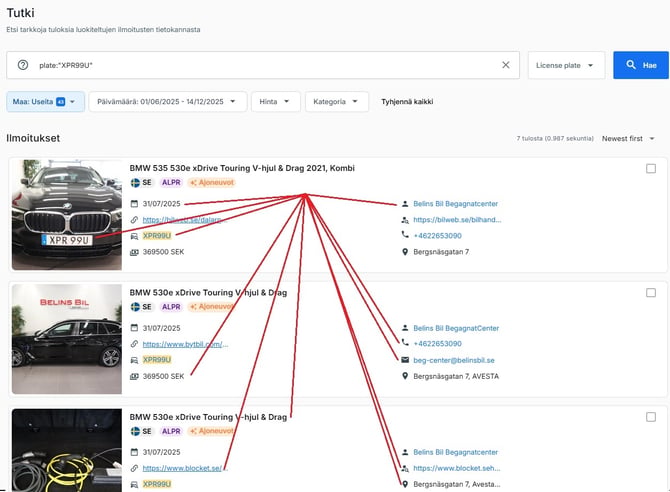Image resolution: width=670 pixels, height=492 pixels.
Task: Click calendar icon on first listing
Action: (x=134, y=203)
